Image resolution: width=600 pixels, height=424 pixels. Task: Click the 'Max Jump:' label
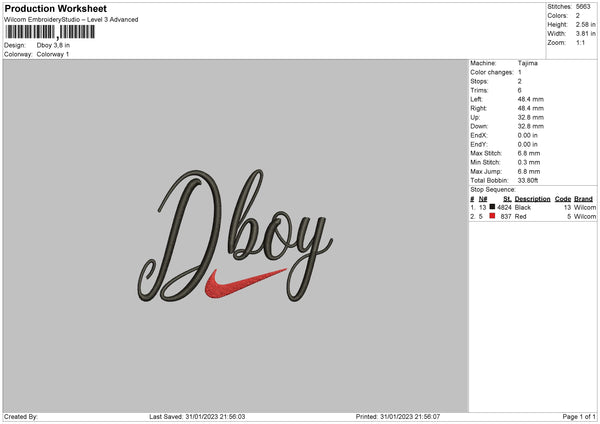coord(486,171)
